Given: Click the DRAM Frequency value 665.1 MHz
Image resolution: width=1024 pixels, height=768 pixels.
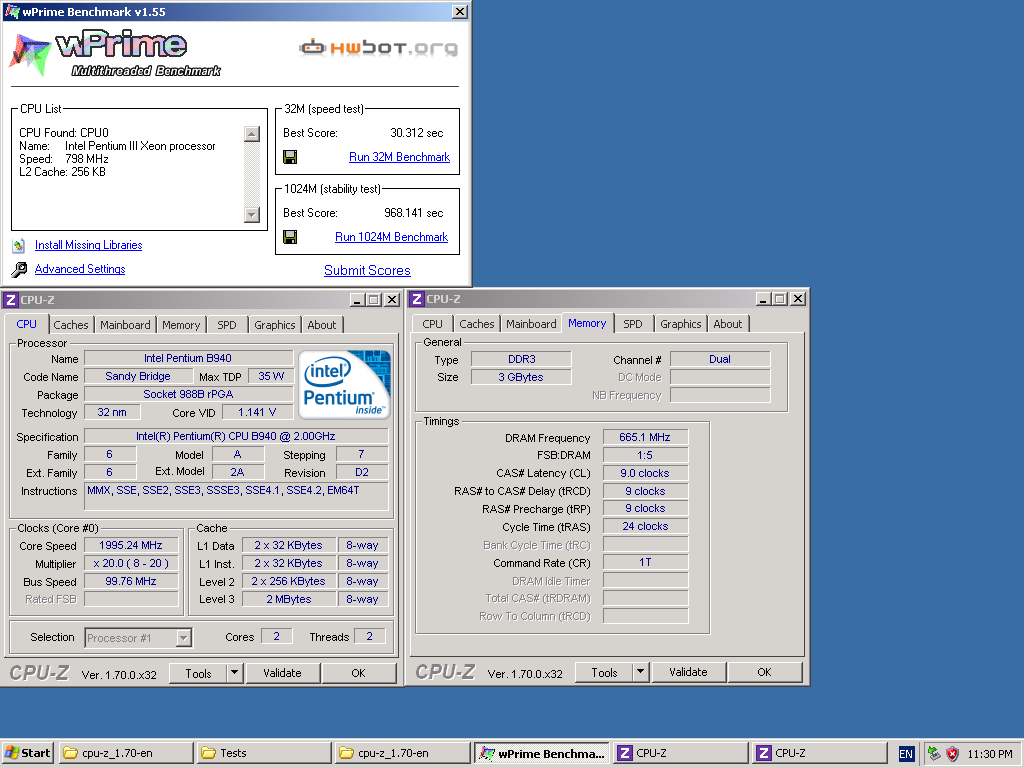Looking at the screenshot, I should [x=645, y=438].
